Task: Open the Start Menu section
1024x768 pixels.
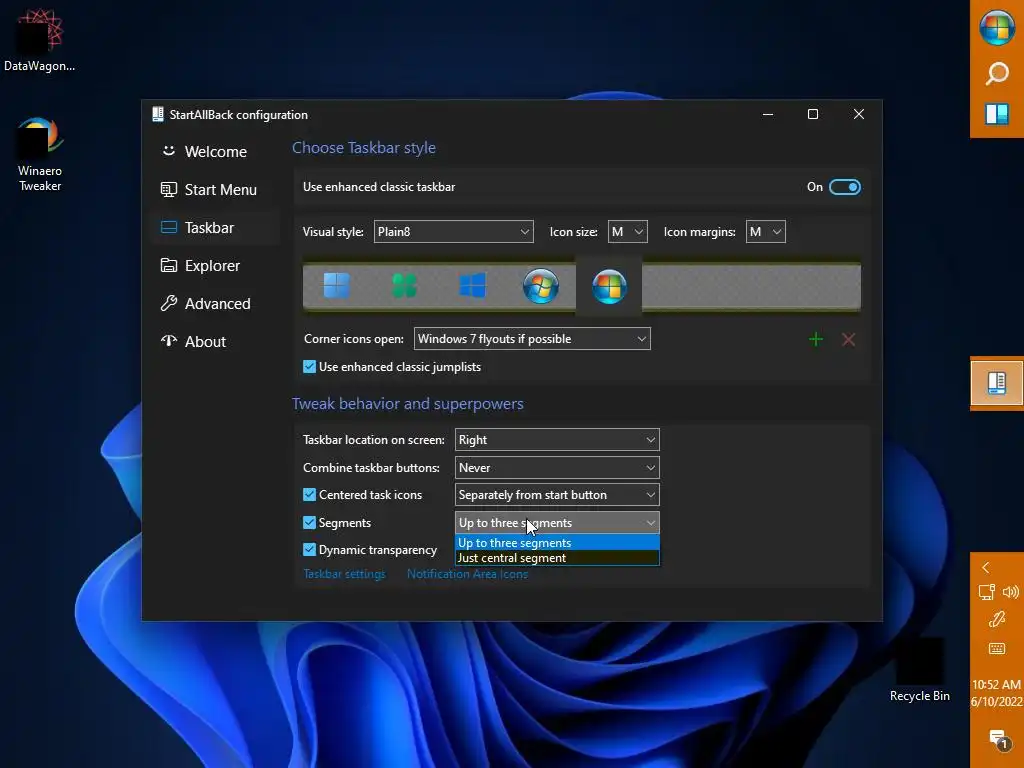Action: coord(216,190)
